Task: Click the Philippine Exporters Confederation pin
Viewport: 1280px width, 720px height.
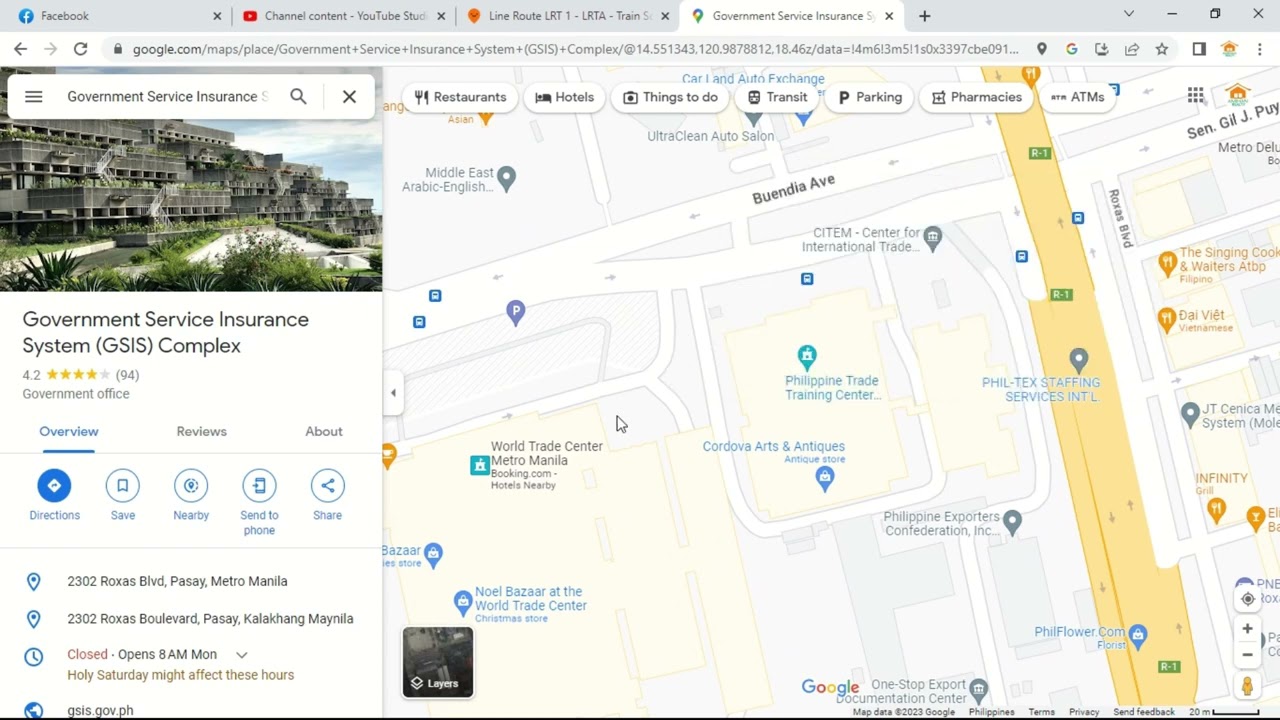Action: (1012, 521)
